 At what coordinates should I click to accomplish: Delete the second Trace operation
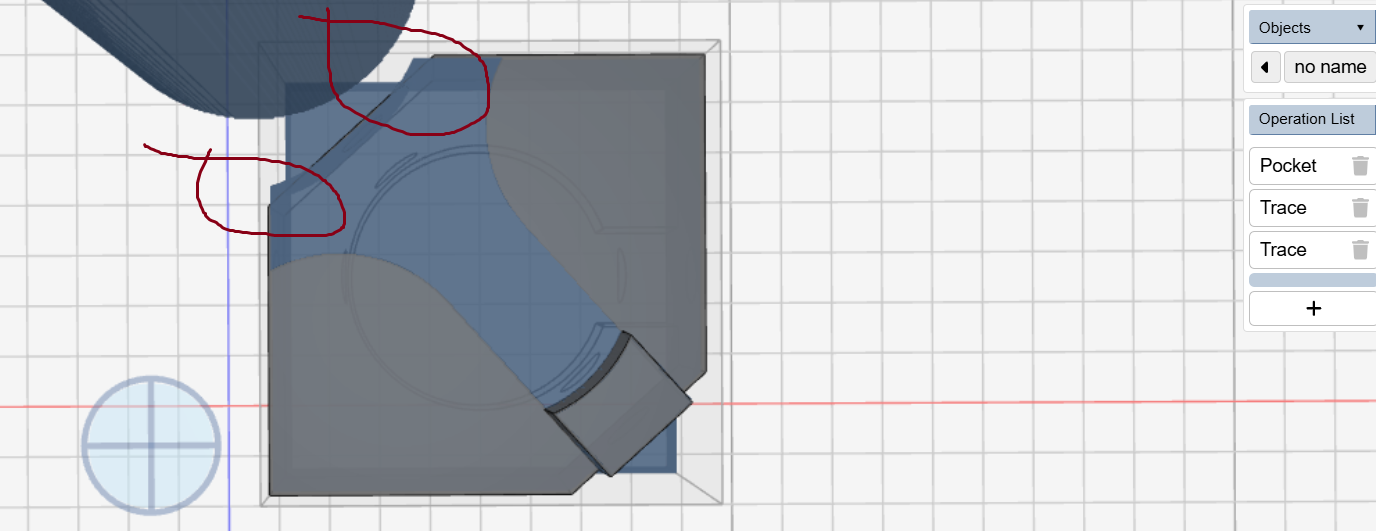[1360, 250]
